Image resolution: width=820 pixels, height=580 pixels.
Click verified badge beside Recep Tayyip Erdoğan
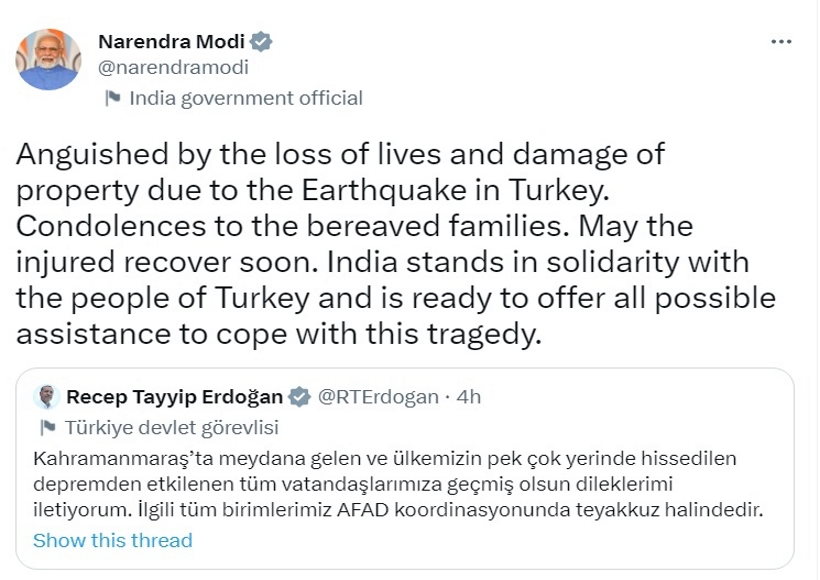click(x=299, y=397)
